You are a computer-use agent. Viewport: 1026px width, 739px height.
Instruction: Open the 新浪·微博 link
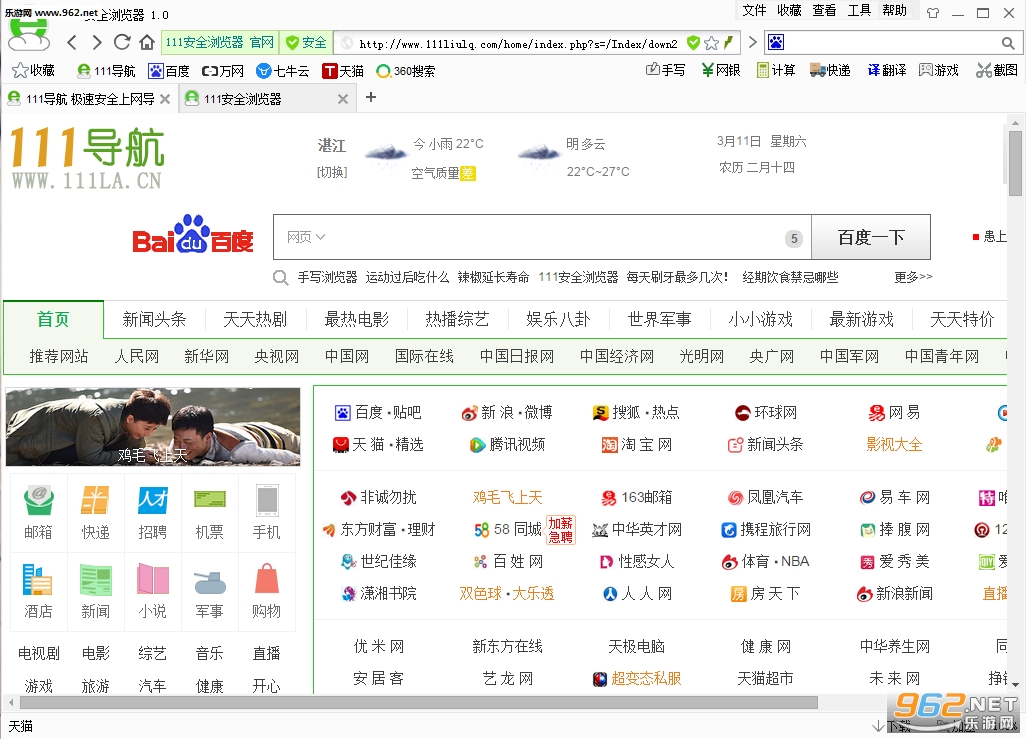point(507,412)
